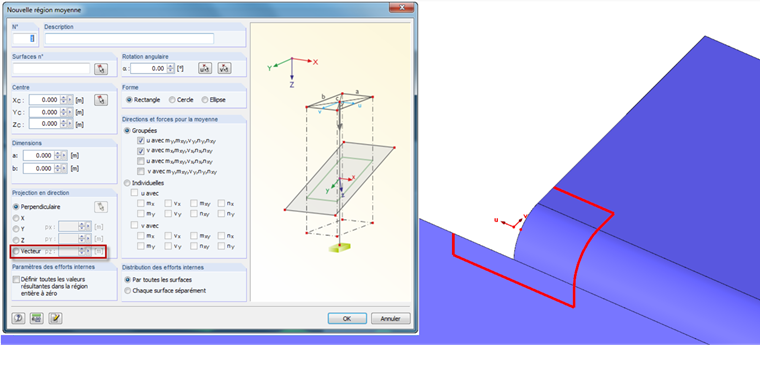Close the Nouvelle région moyenne dialog
The height and width of the screenshot is (384, 760).
pos(402,8)
